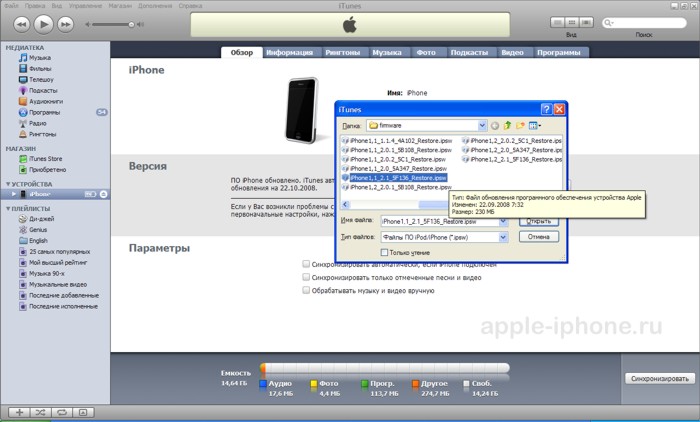Go back in file dialog

[x=495, y=126]
